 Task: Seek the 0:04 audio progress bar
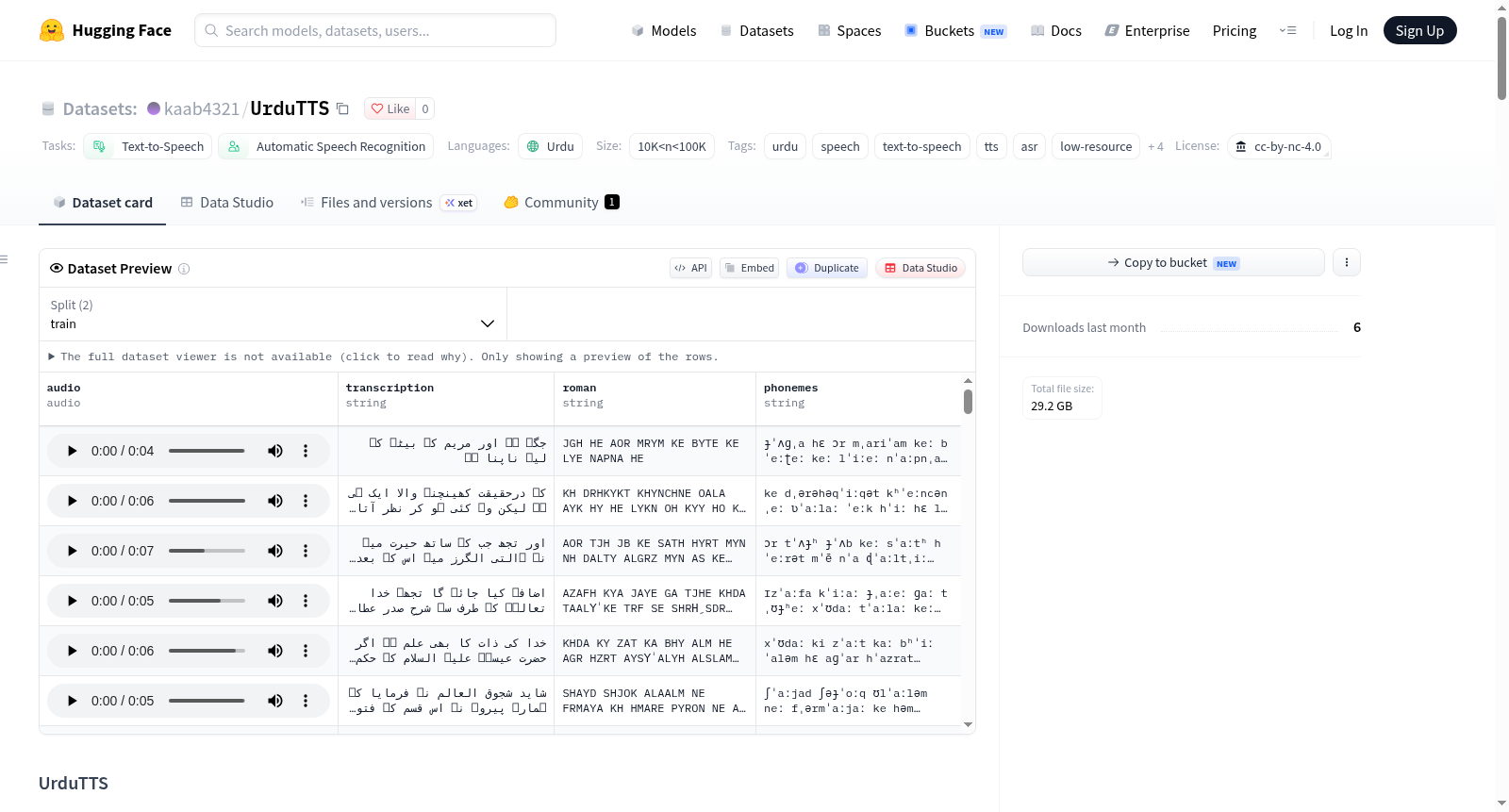click(x=207, y=451)
